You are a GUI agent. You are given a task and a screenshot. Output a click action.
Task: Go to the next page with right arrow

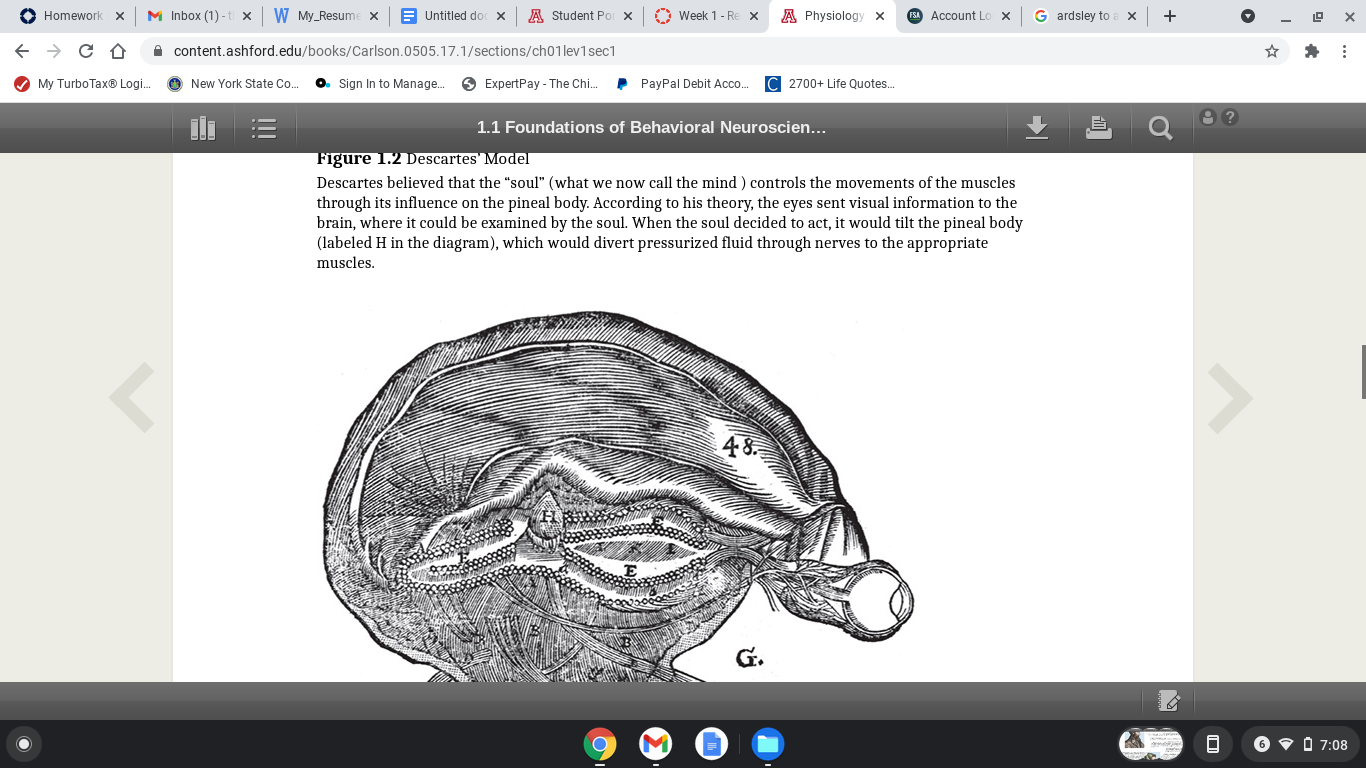[x=1230, y=397]
